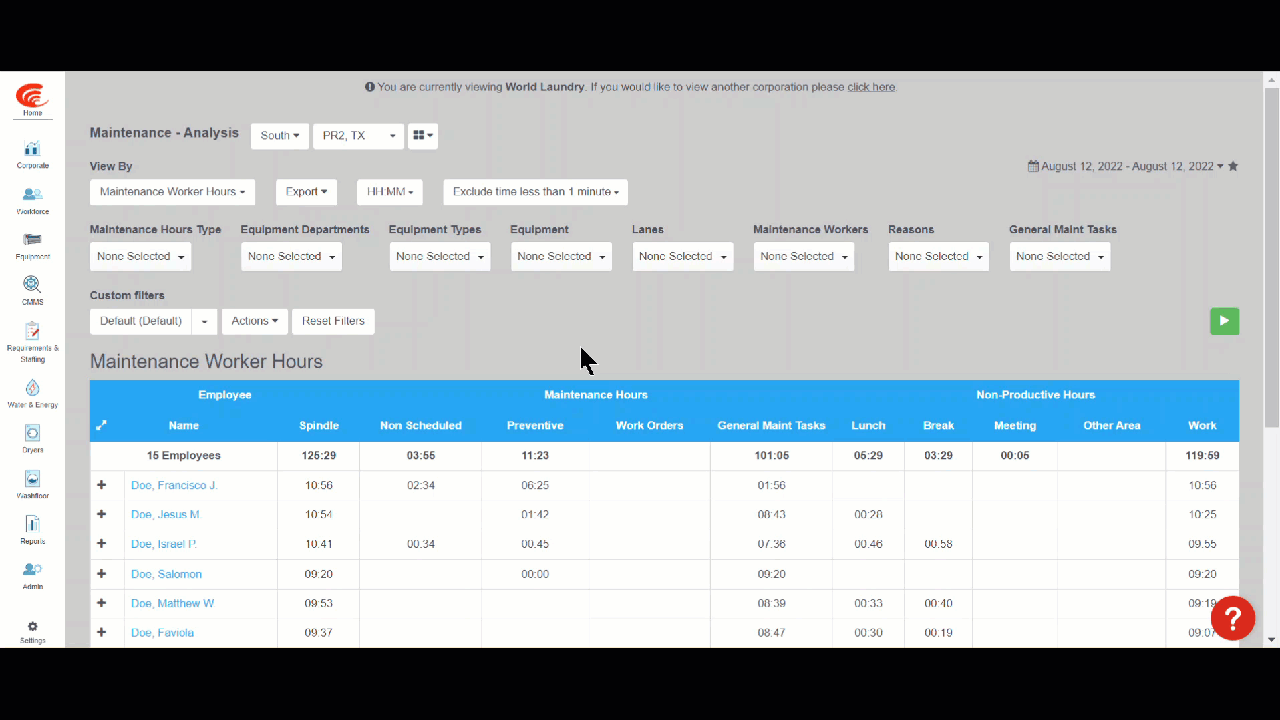Open employee link Doe, Francisco J.
The width and height of the screenshot is (1280, 720).
174,485
